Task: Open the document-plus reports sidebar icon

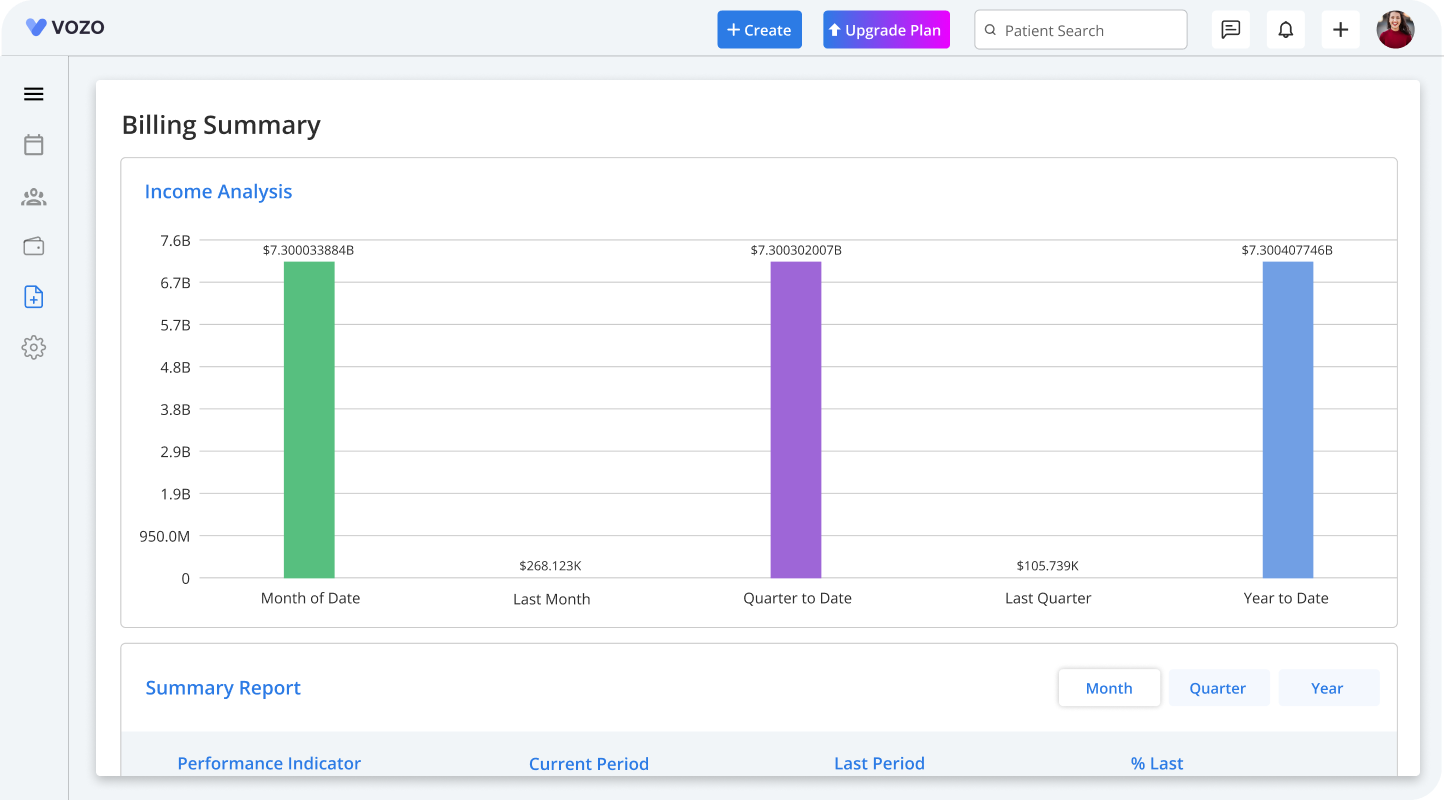Action: point(34,297)
